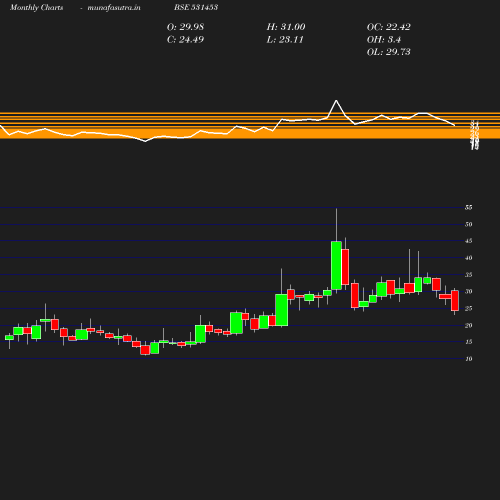
Task: Click the 55 price axis label
Action: click(469, 208)
